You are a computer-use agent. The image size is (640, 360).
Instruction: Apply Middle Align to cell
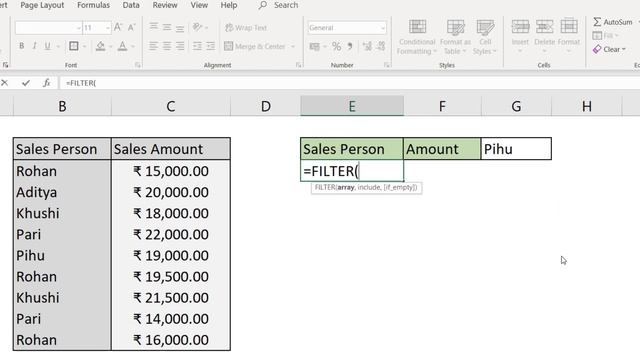[x=167, y=27]
